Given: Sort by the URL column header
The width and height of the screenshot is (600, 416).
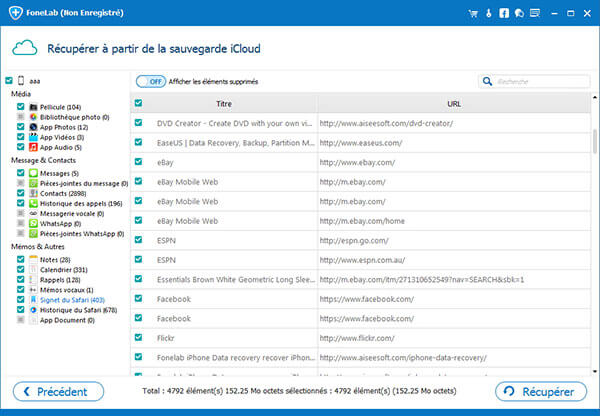Looking at the screenshot, I should pos(454,104).
